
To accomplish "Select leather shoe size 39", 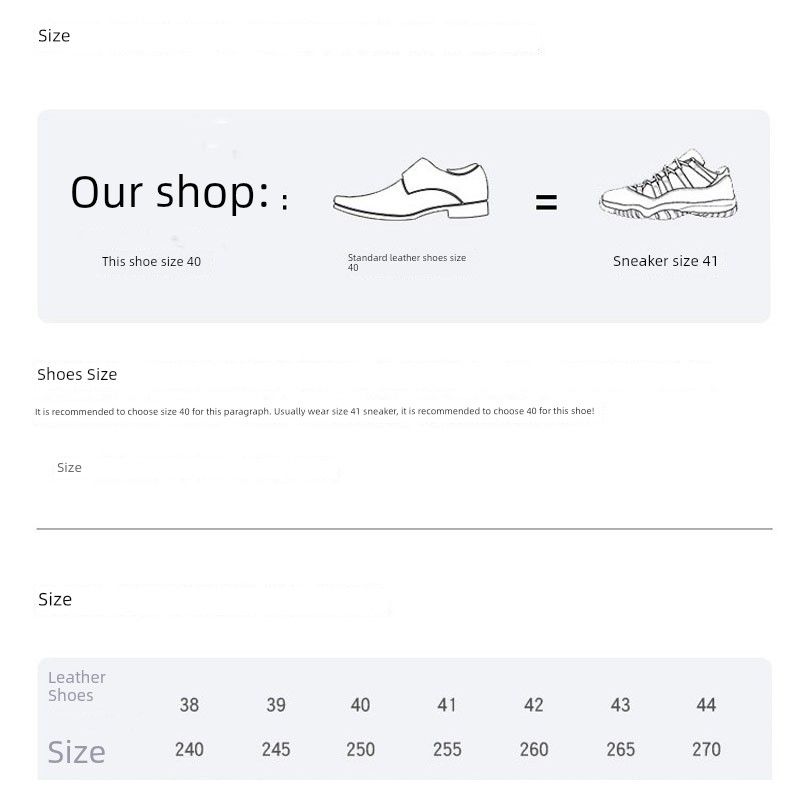I will point(276,705).
